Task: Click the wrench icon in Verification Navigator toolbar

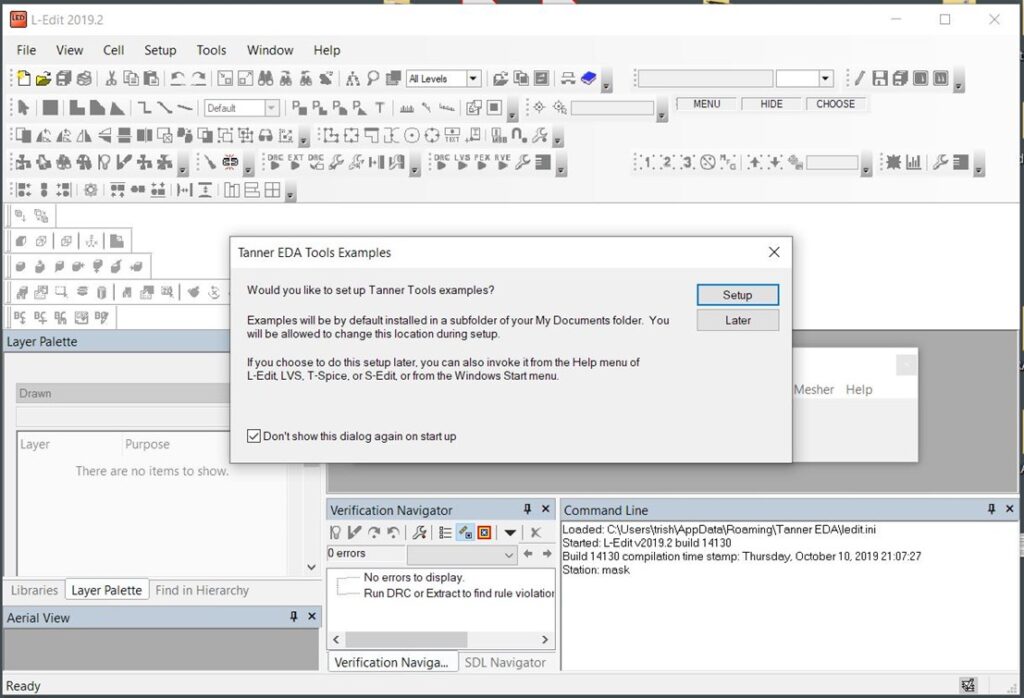Action: tap(419, 532)
